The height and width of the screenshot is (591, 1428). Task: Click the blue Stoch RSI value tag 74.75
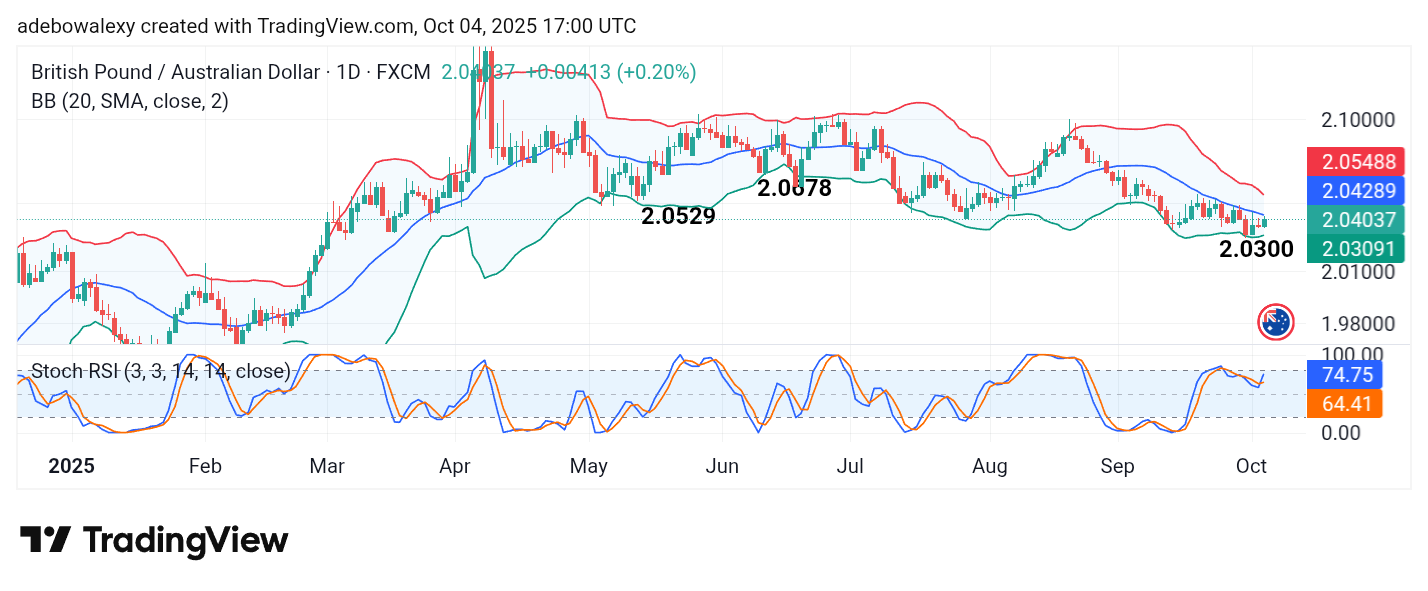[1344, 375]
